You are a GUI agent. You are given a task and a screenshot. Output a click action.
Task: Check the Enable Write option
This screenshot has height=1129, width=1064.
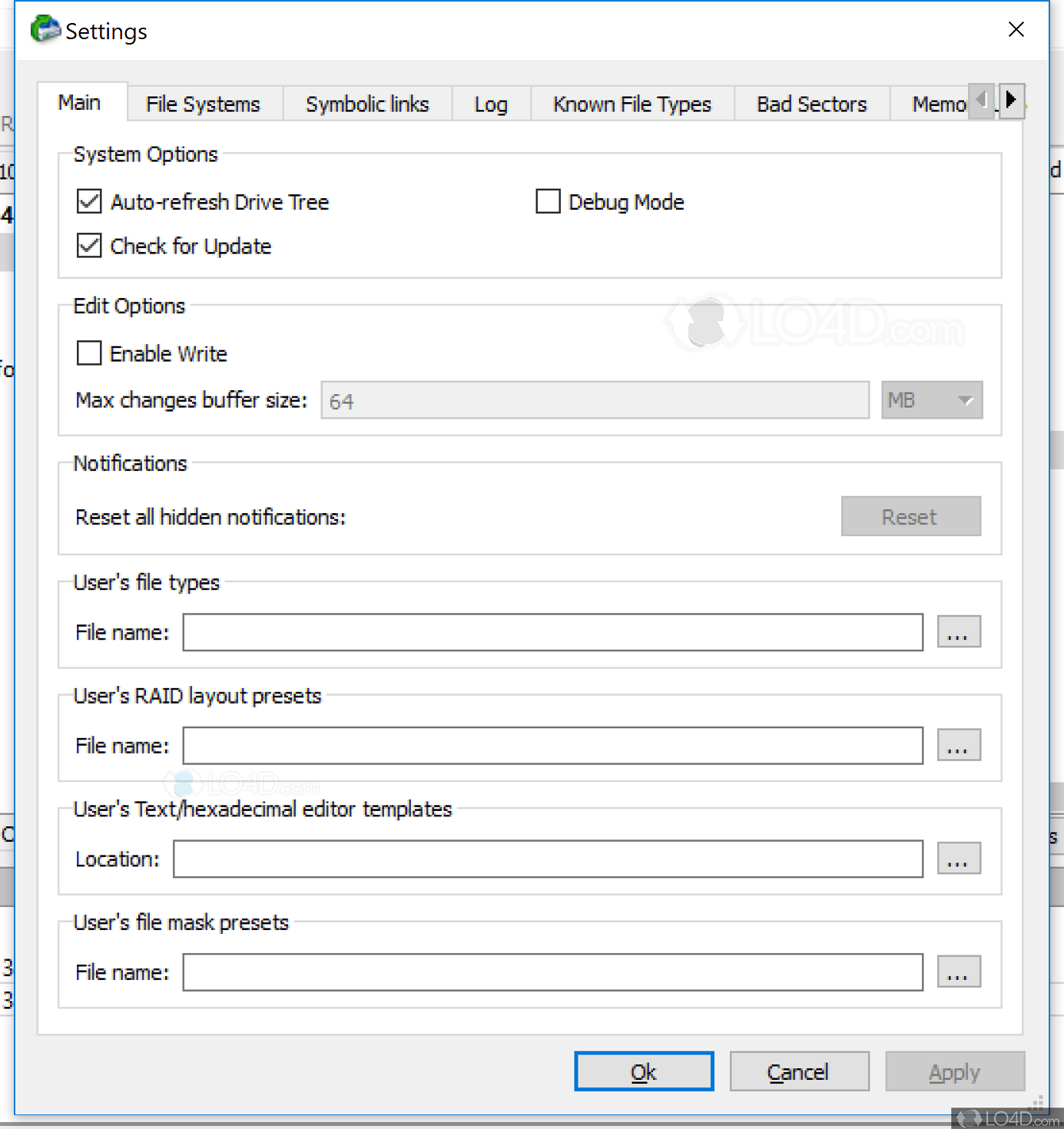(x=88, y=353)
